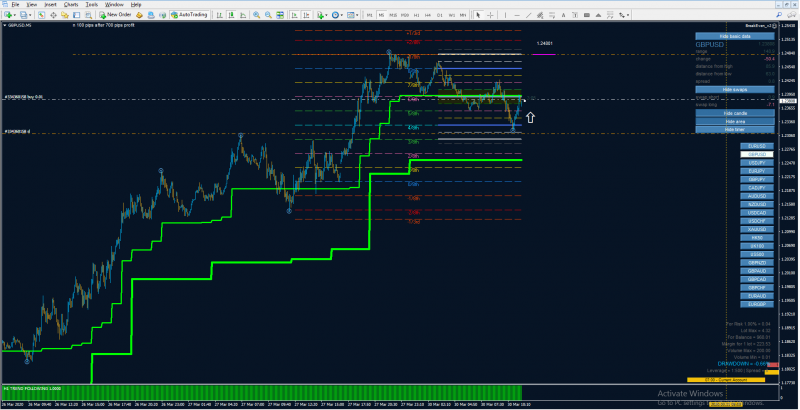Image resolution: width=800 pixels, height=410 pixels.
Task: Click the GBPUSD,M5 chart title dropdown arrow
Action: 5,25
